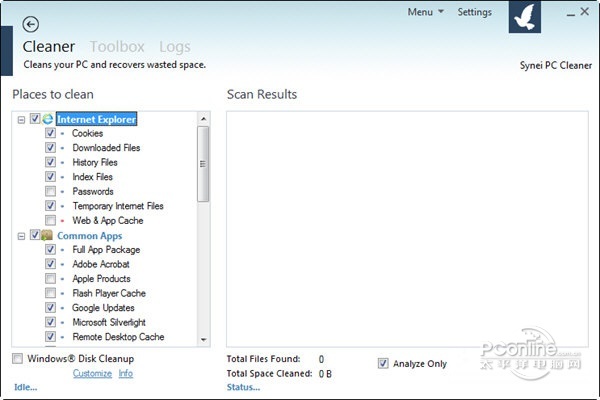Select the Internet Explorer tree item

pyautogui.click(x=96, y=119)
